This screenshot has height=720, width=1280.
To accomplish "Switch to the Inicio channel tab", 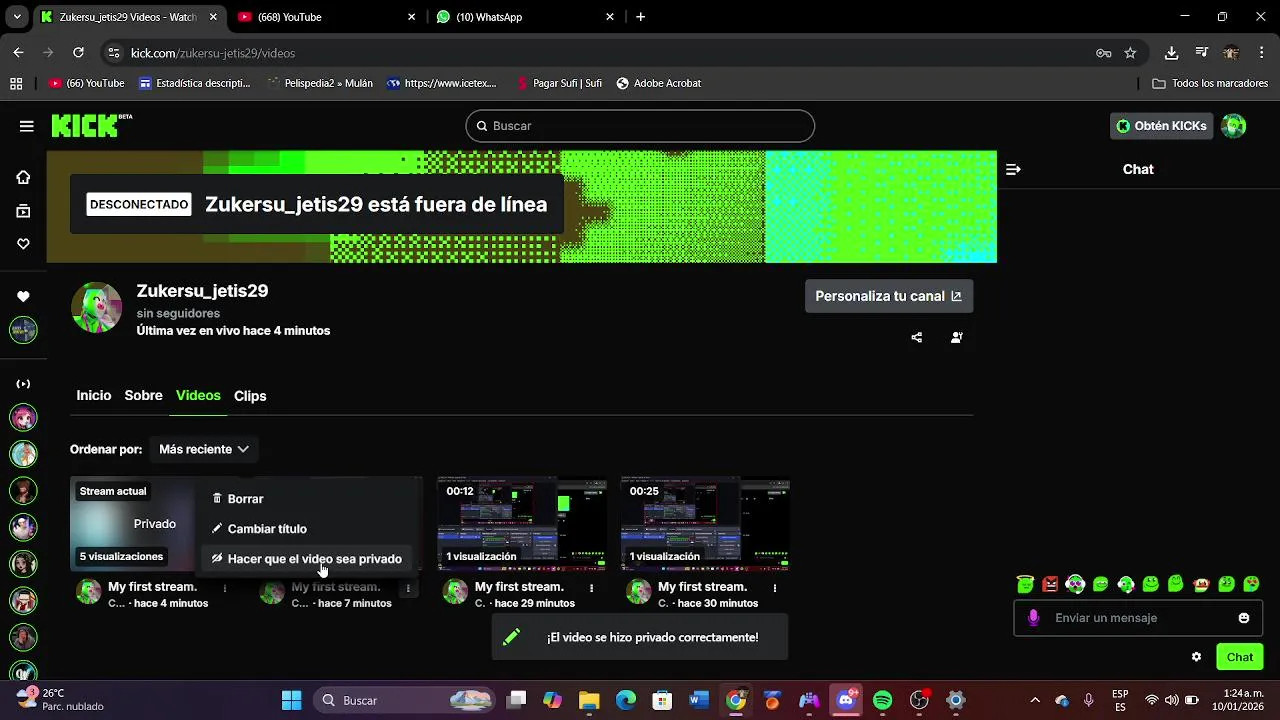I will pyautogui.click(x=94, y=396).
